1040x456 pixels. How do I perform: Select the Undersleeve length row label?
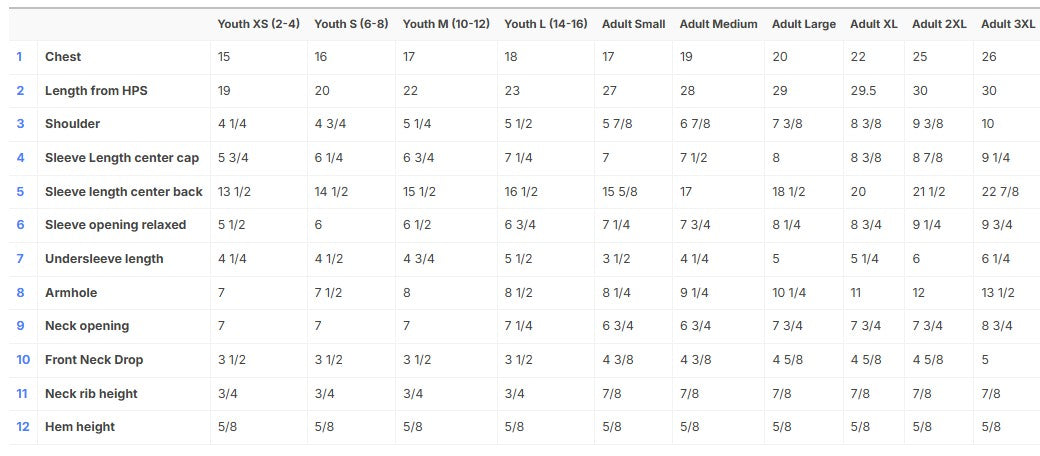pos(104,259)
